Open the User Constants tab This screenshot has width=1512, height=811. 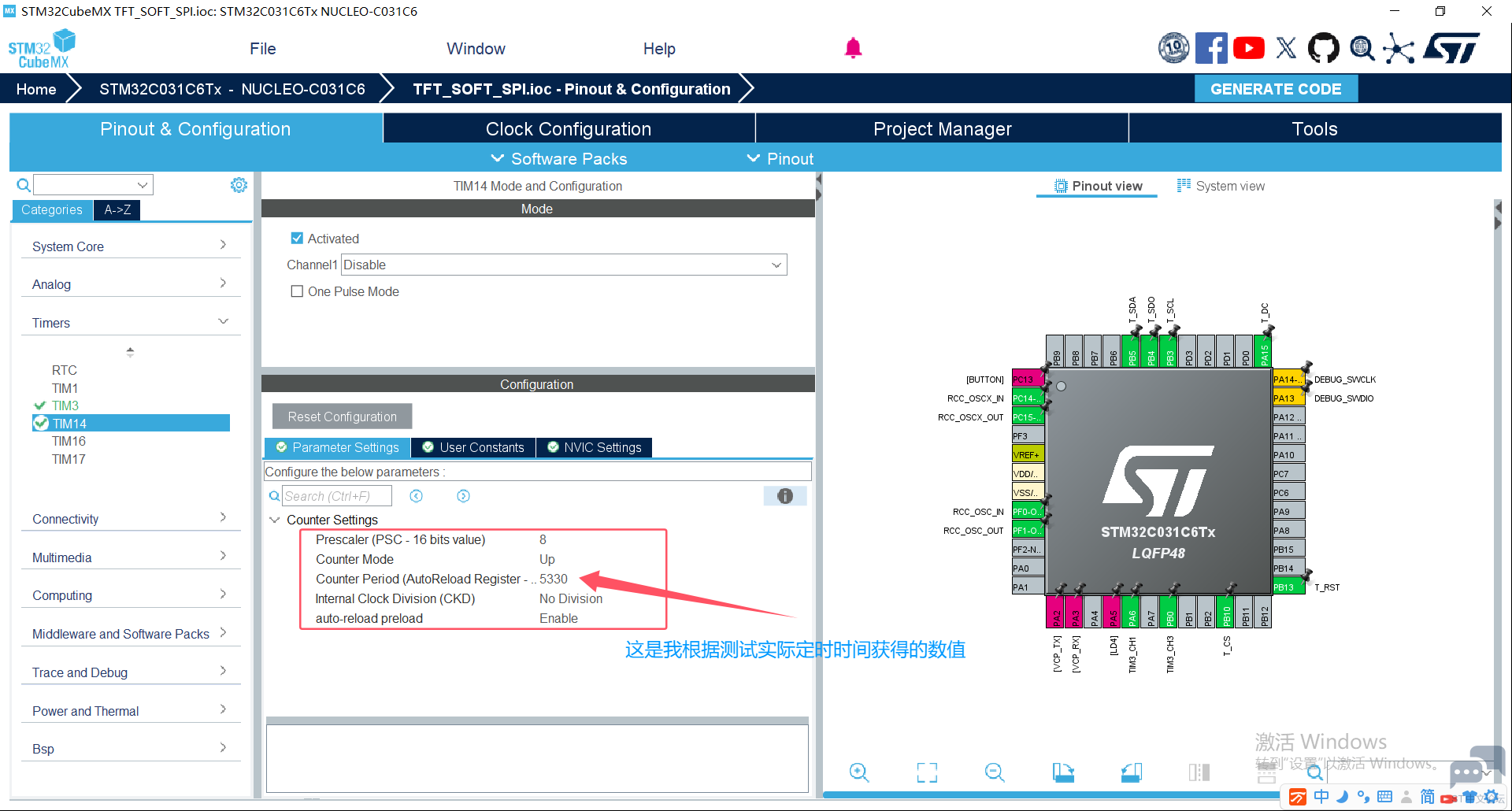pos(473,447)
